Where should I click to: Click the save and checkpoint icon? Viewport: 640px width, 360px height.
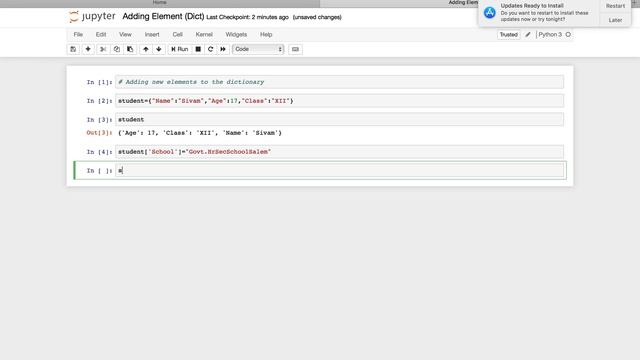(x=73, y=49)
